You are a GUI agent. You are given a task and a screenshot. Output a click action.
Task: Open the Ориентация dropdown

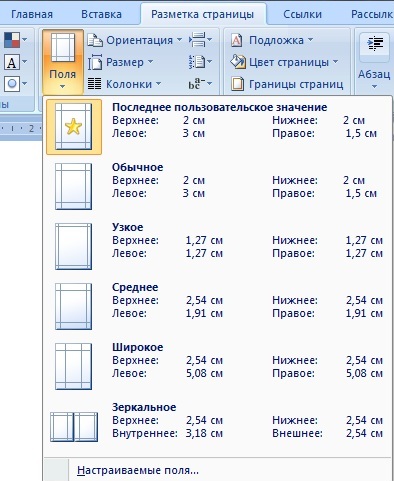(x=135, y=40)
